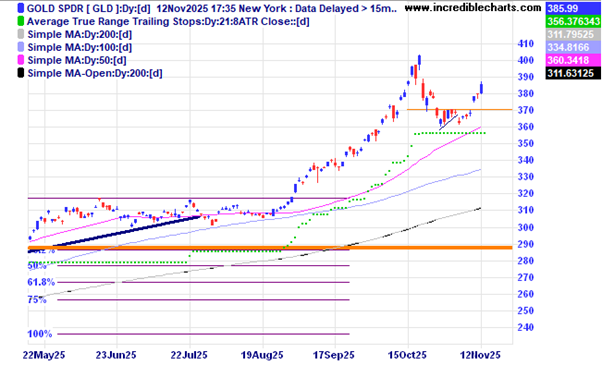Click the 400 price axis label
The height and width of the screenshot is (365, 602).
[x=526, y=60]
